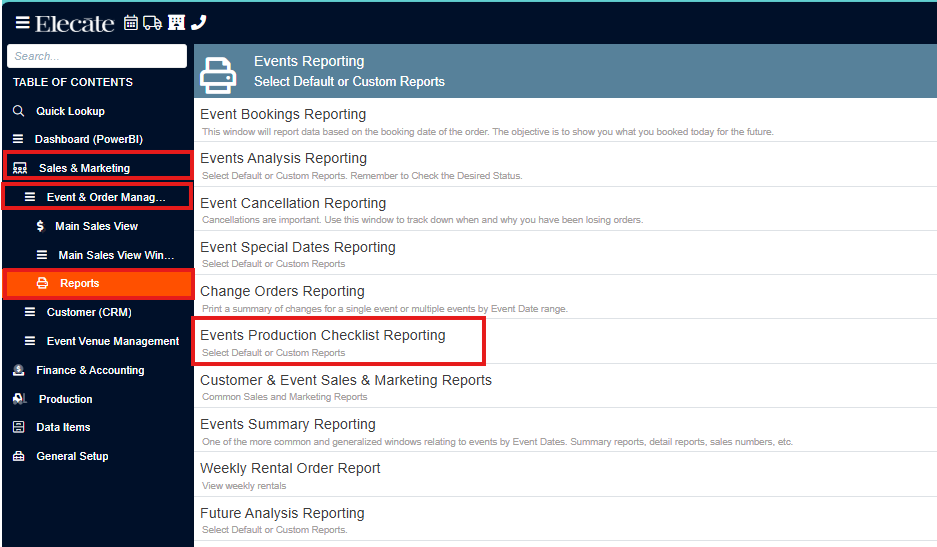937x547 pixels.
Task: Click the printer icon beside Reports
Action: pyautogui.click(x=42, y=283)
